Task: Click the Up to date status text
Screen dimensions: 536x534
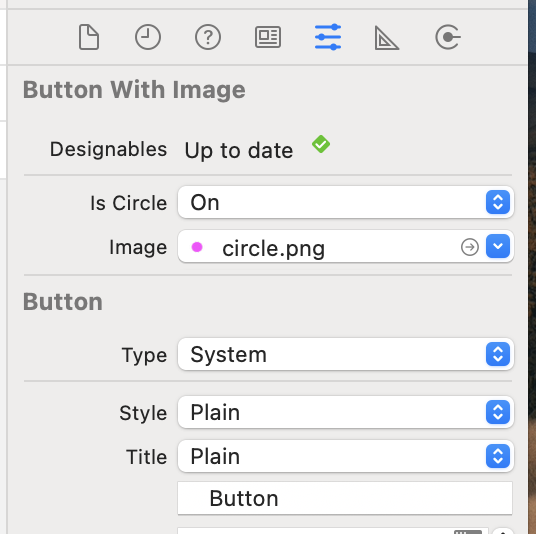Action: (239, 150)
